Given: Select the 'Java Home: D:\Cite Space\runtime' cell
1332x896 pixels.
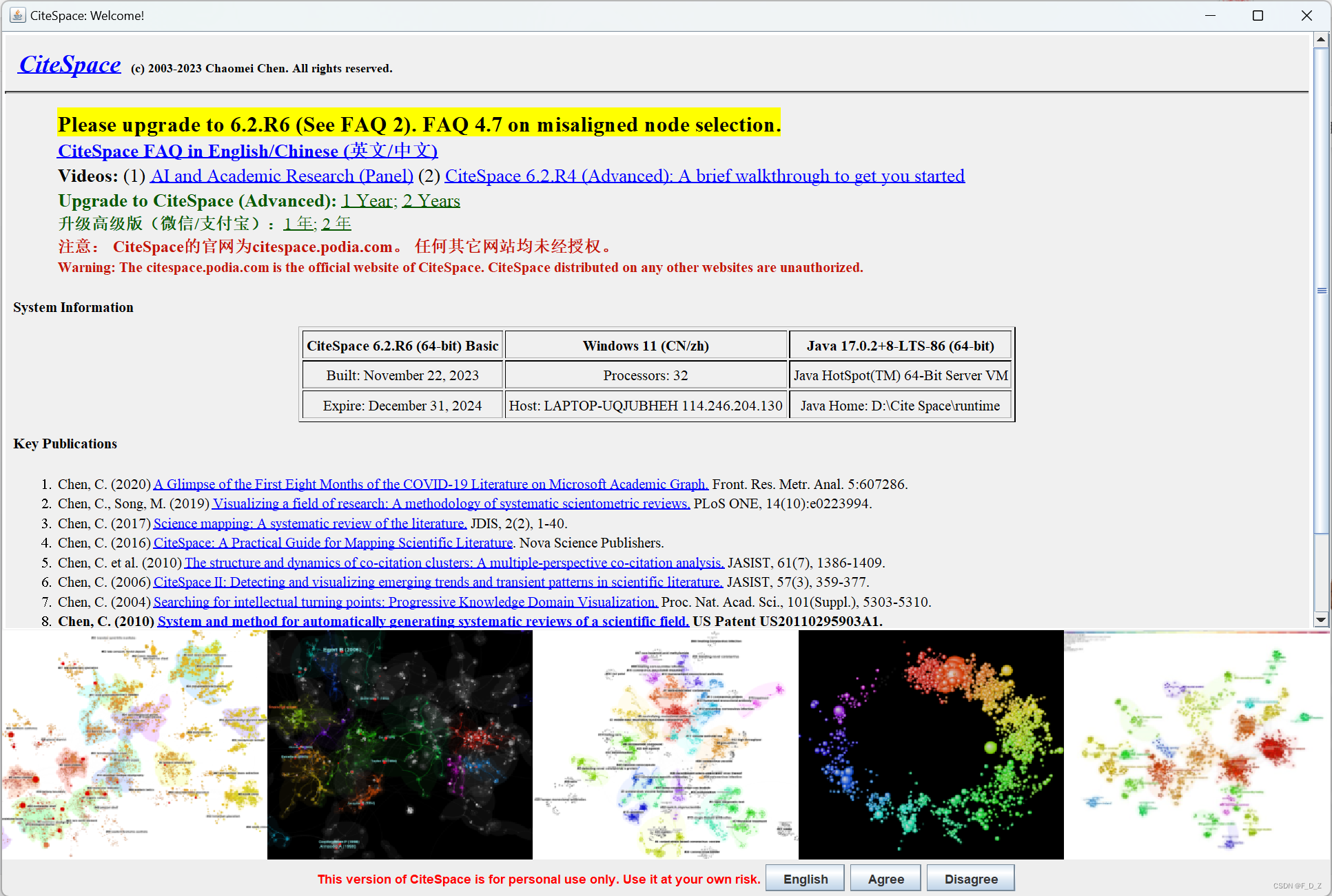Looking at the screenshot, I should (x=901, y=406).
